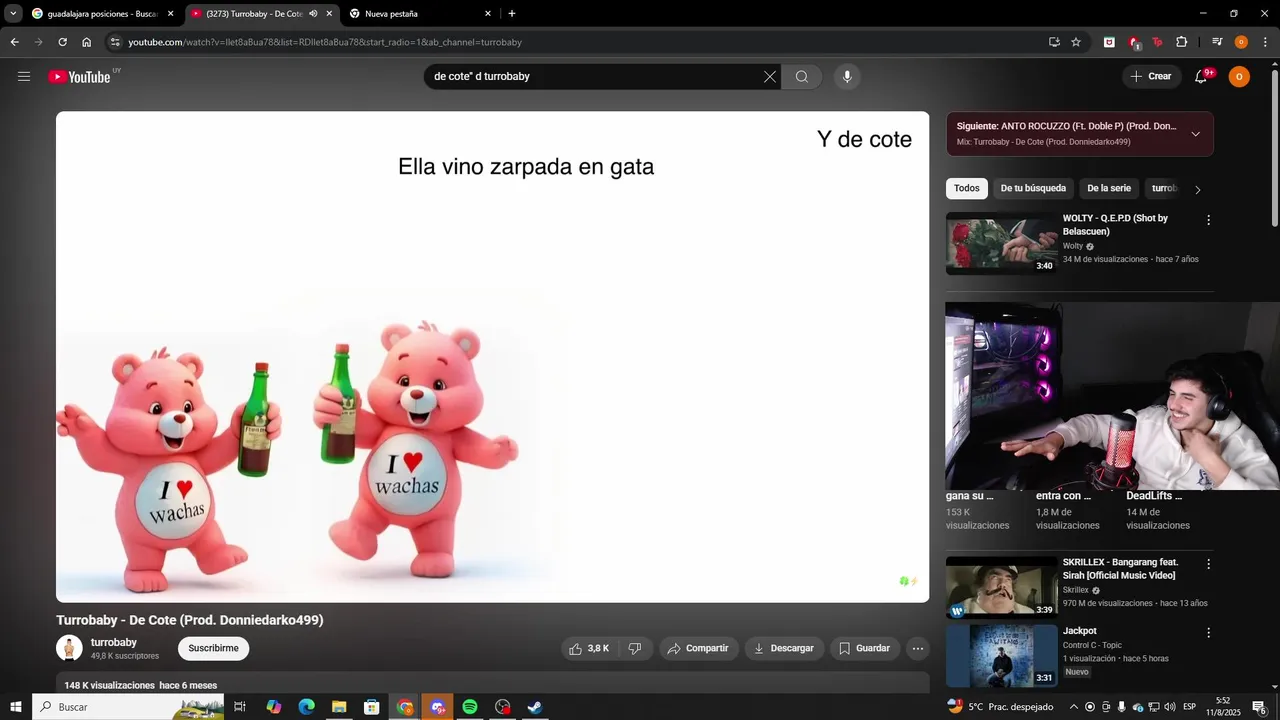Click the Crear create button
The image size is (1280, 720).
point(1150,77)
